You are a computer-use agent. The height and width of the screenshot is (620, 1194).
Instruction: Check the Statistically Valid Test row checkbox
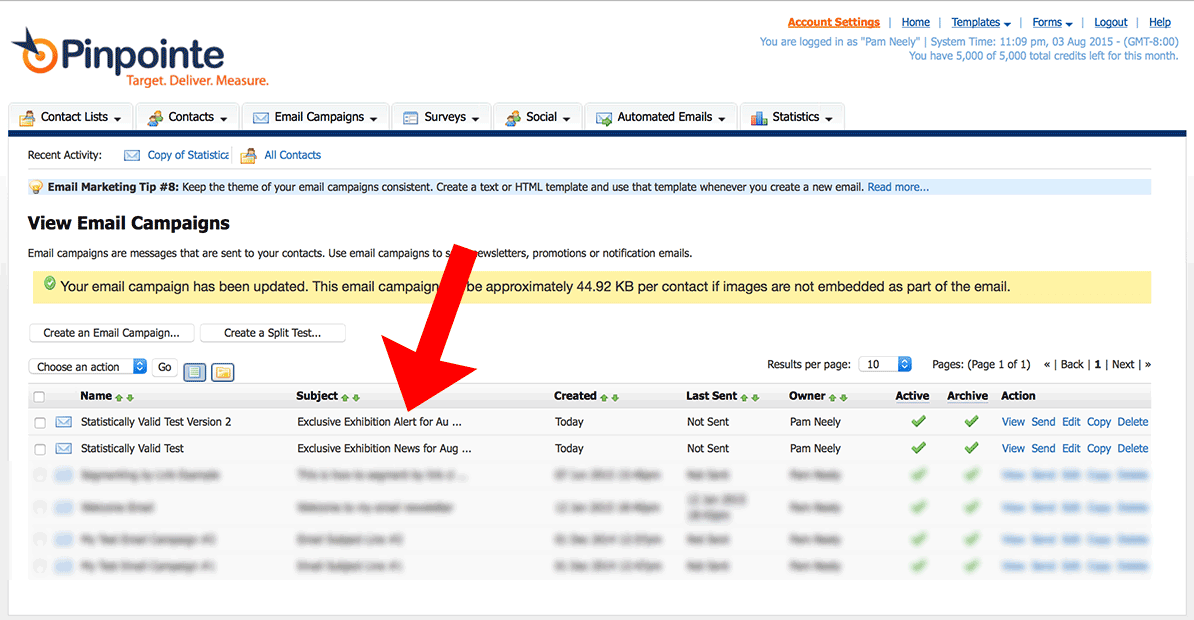coord(40,449)
